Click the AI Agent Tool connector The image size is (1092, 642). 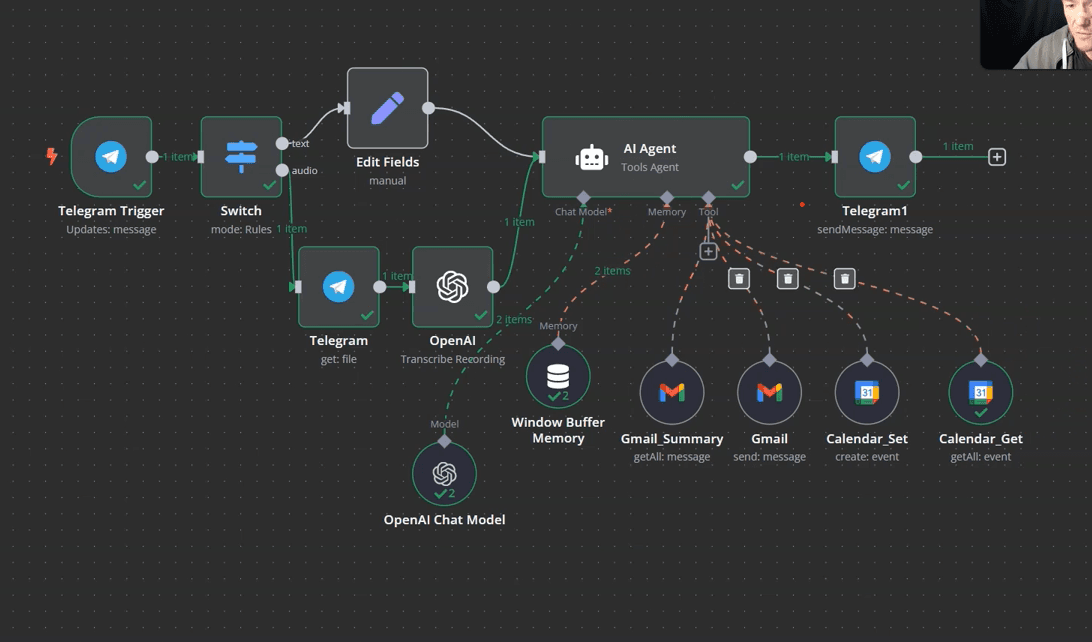pyautogui.click(x=708, y=198)
